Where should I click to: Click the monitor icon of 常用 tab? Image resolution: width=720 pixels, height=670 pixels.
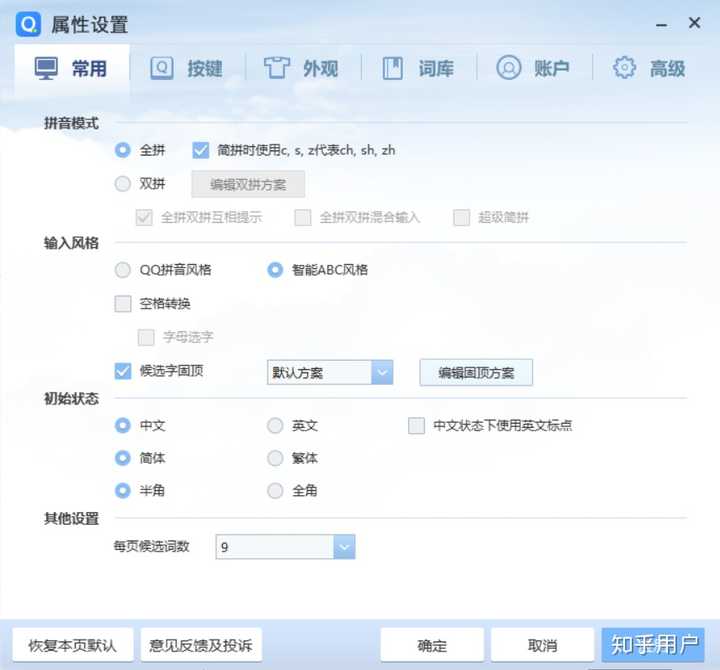(46, 68)
